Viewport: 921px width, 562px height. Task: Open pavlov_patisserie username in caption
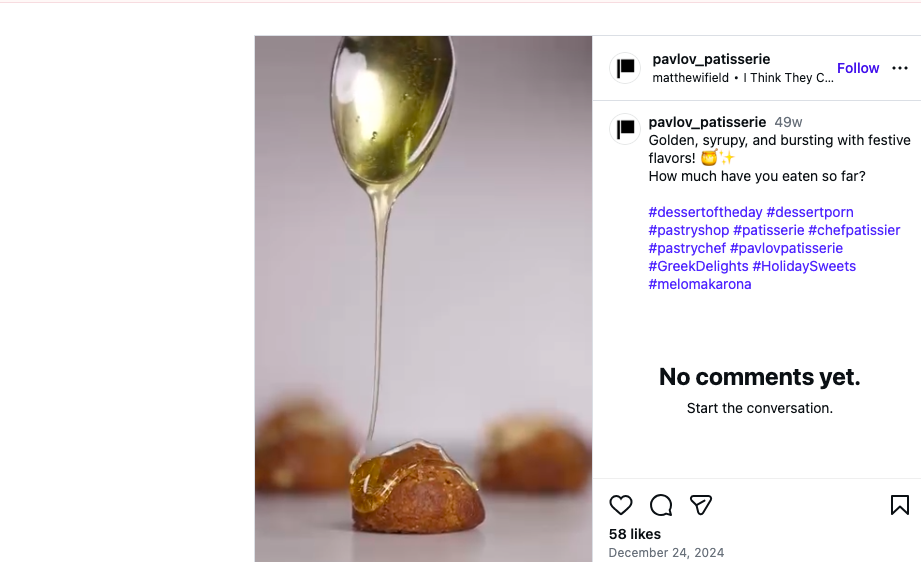[707, 122]
